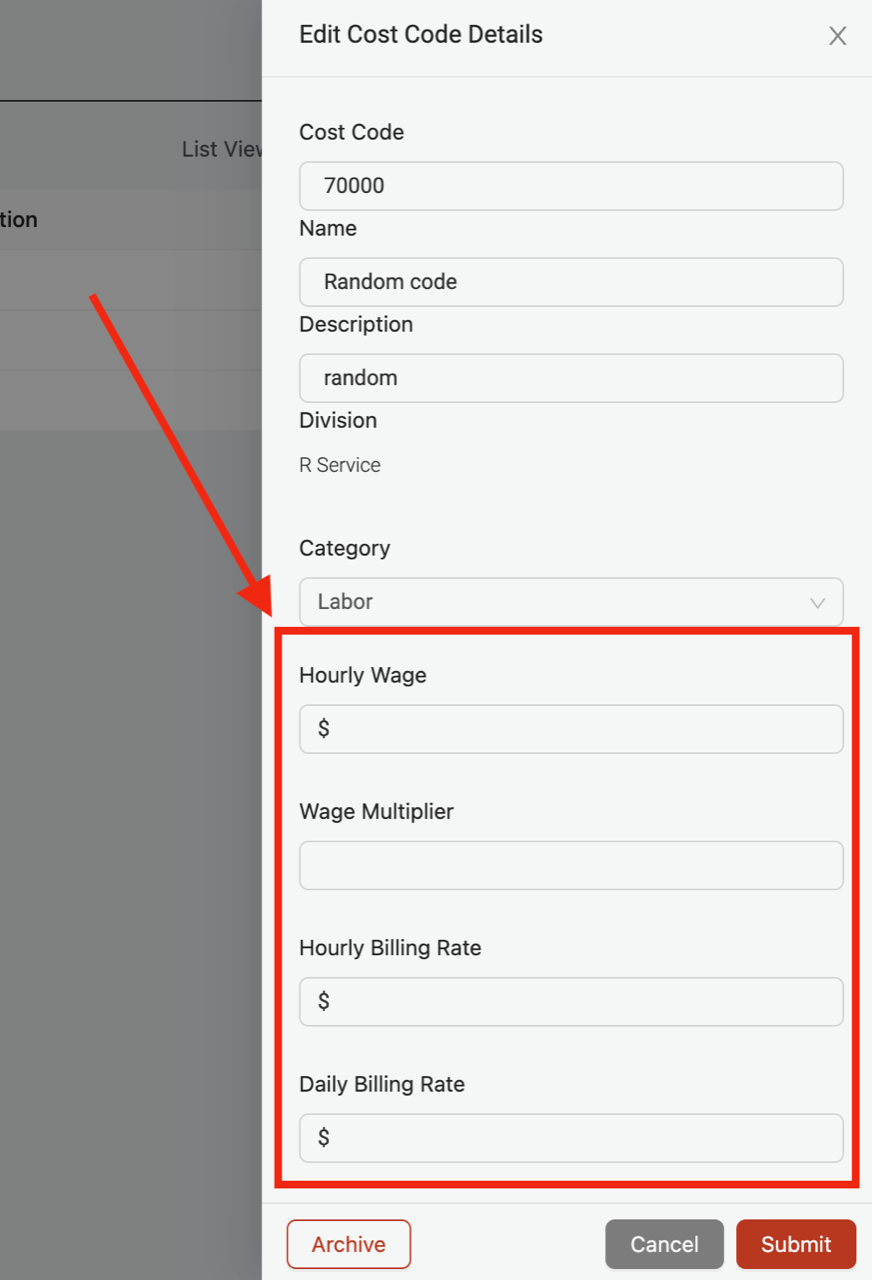Viewport: 872px width, 1280px height.
Task: Switch to the List View tab
Action: [x=222, y=149]
